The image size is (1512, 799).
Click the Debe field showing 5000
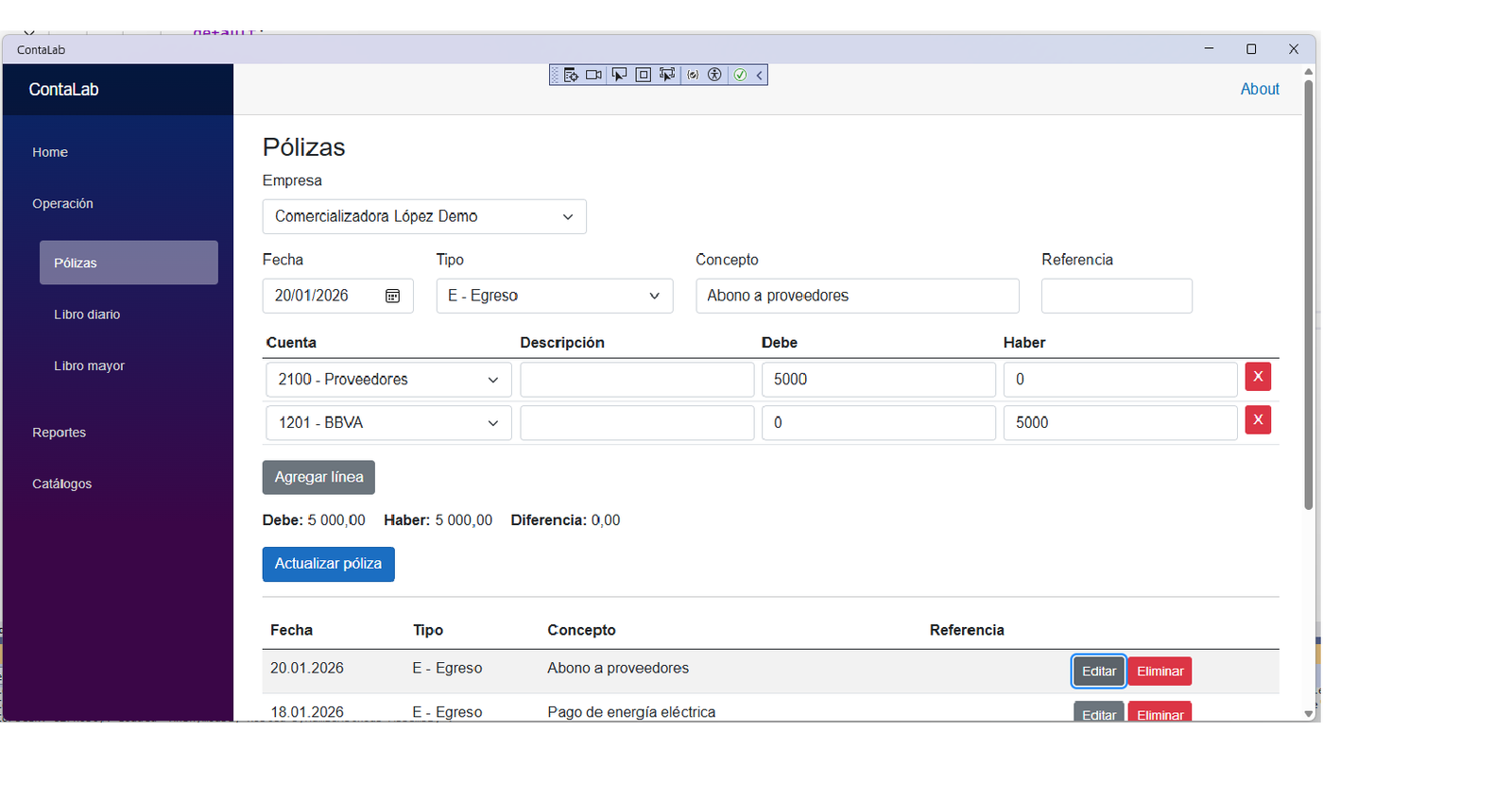[x=879, y=380]
